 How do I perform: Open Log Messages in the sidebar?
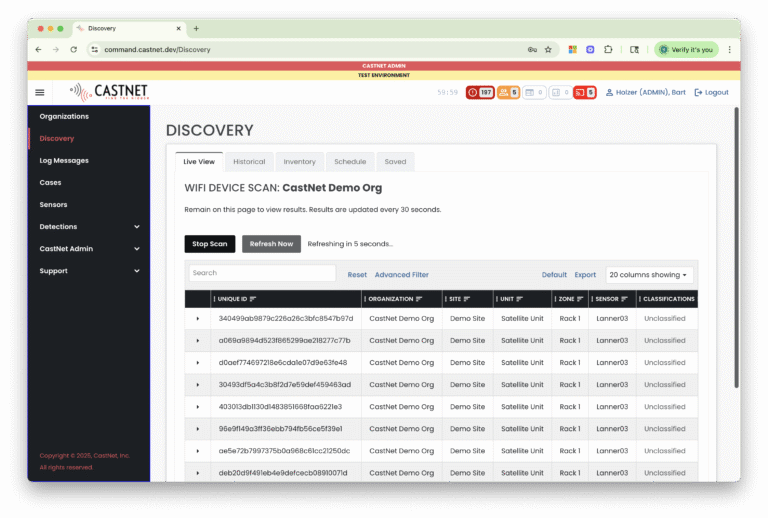coord(64,161)
